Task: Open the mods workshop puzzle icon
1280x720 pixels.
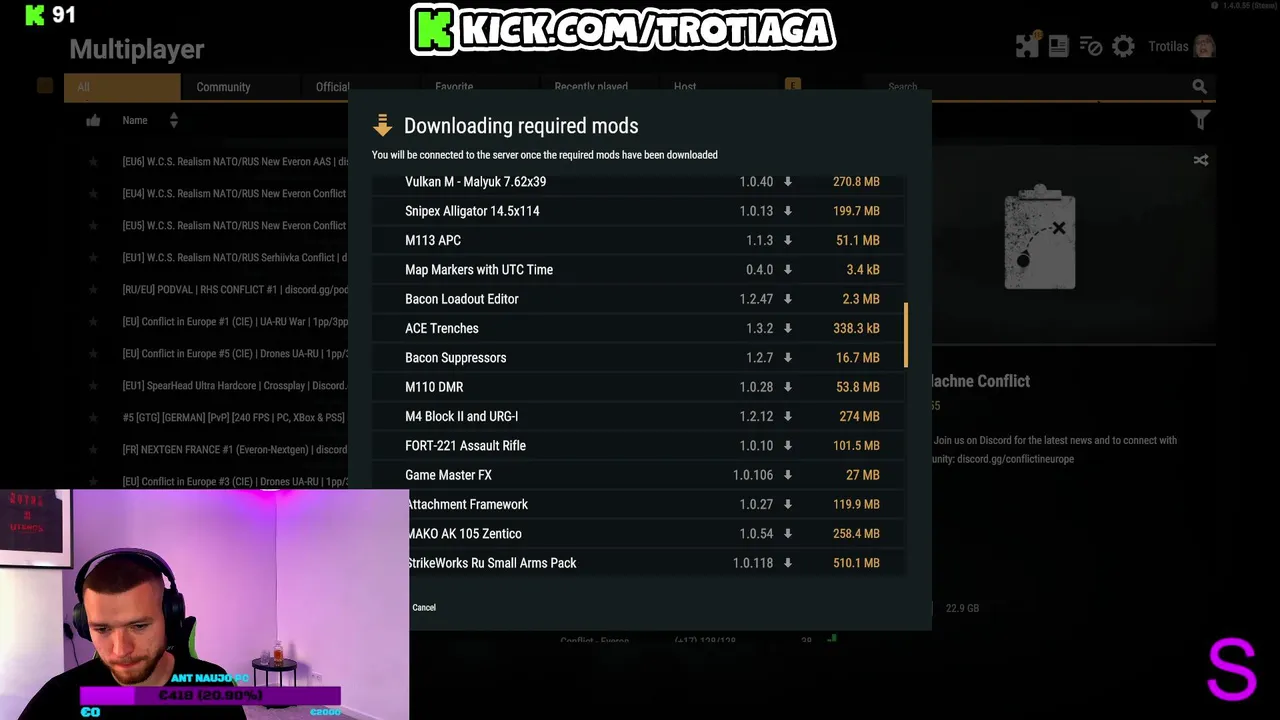Action: (1027, 46)
